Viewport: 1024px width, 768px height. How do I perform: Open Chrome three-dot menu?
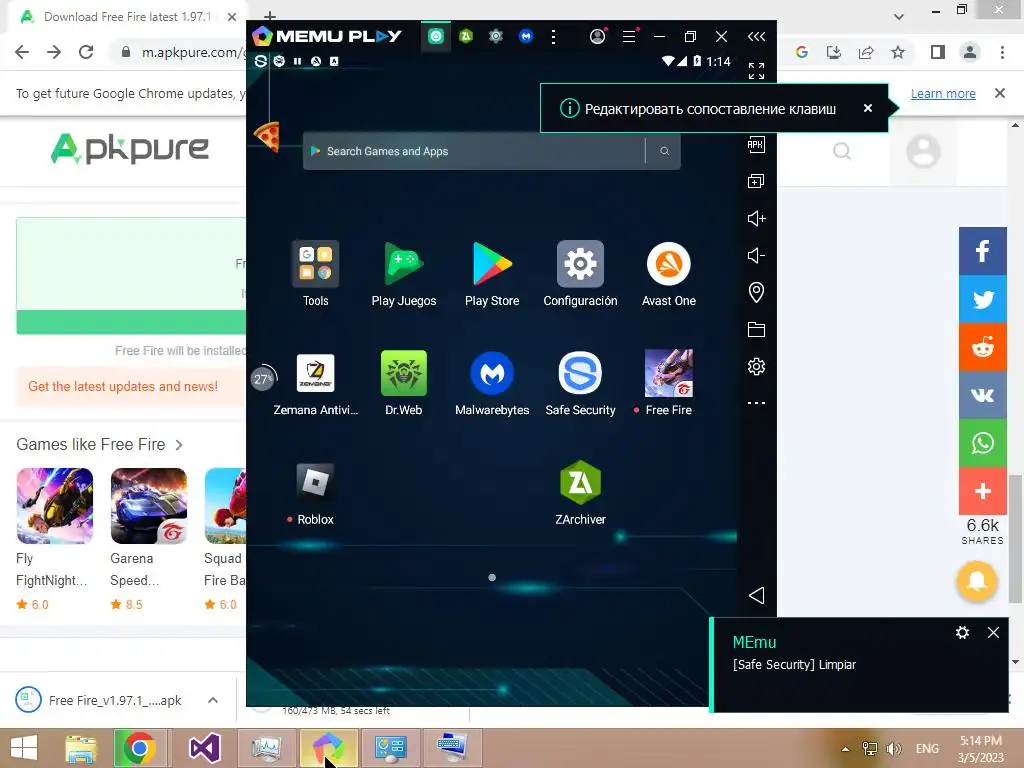coord(1002,52)
